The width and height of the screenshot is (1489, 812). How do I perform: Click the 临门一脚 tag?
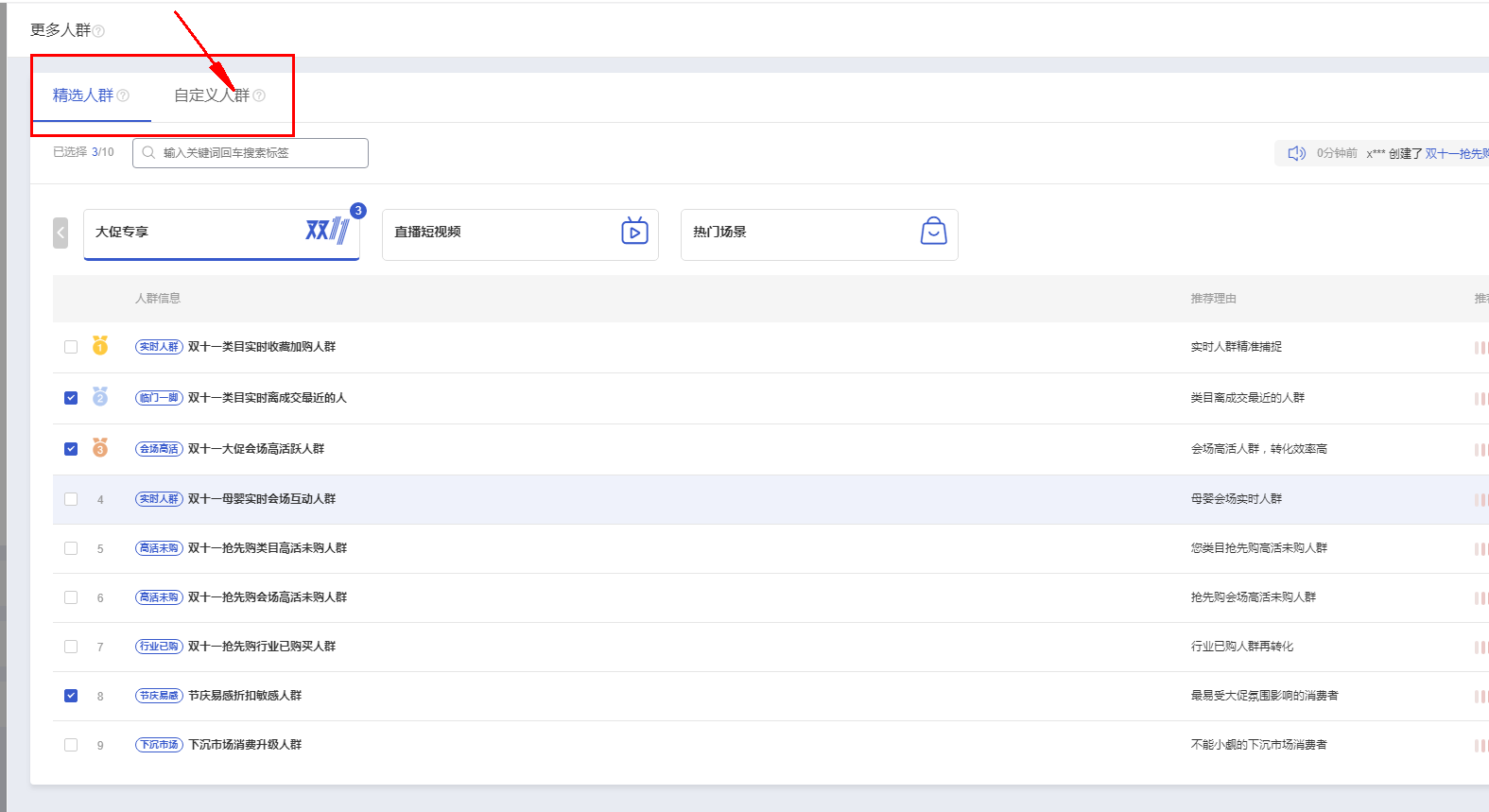coord(159,398)
